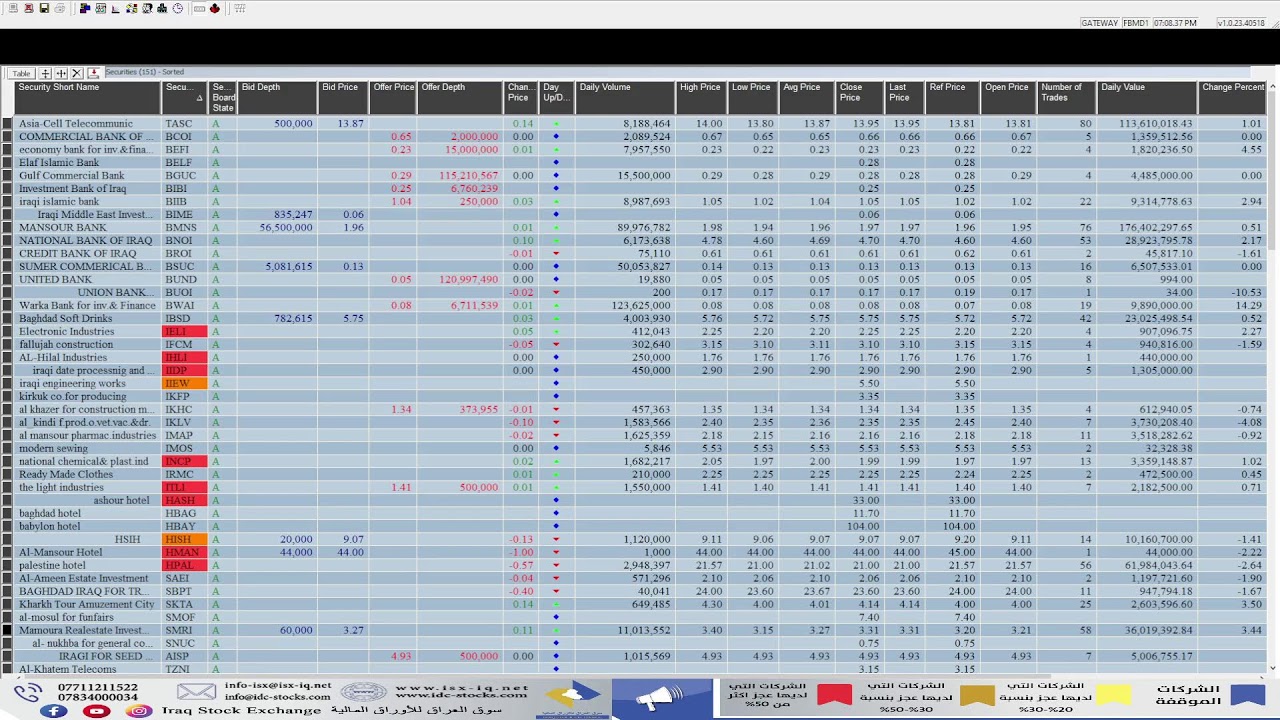This screenshot has height=720, width=1280.
Task: Click the orange IIEW security code cell
Action: coord(184,384)
